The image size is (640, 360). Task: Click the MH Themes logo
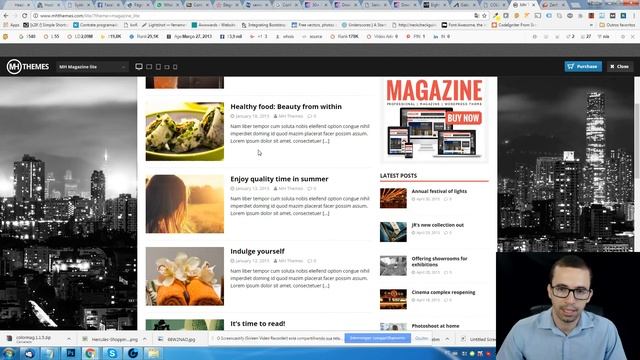coord(28,67)
